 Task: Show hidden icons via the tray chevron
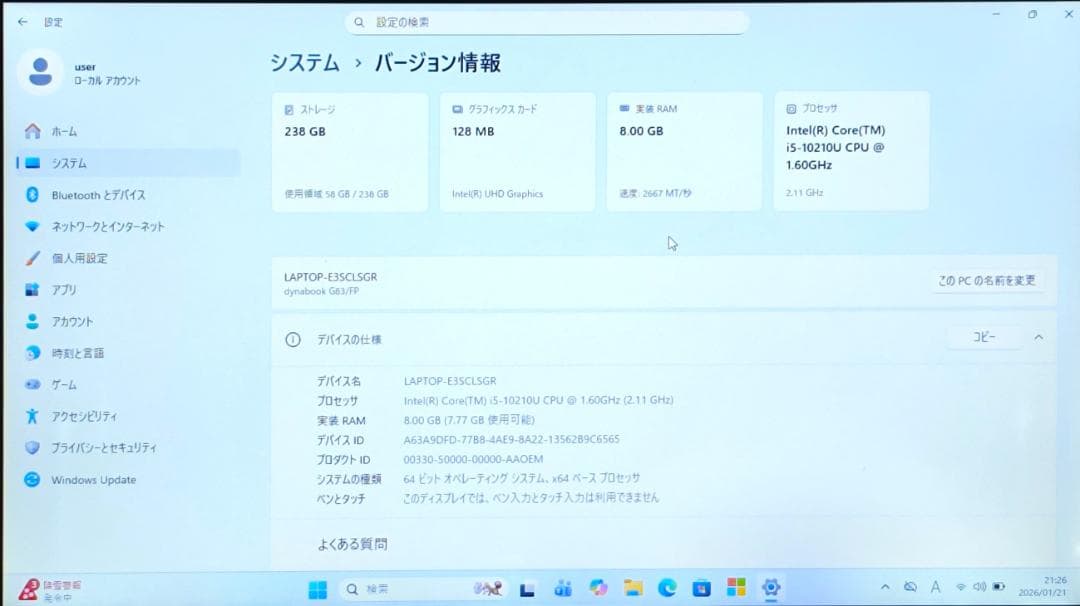[886, 588]
